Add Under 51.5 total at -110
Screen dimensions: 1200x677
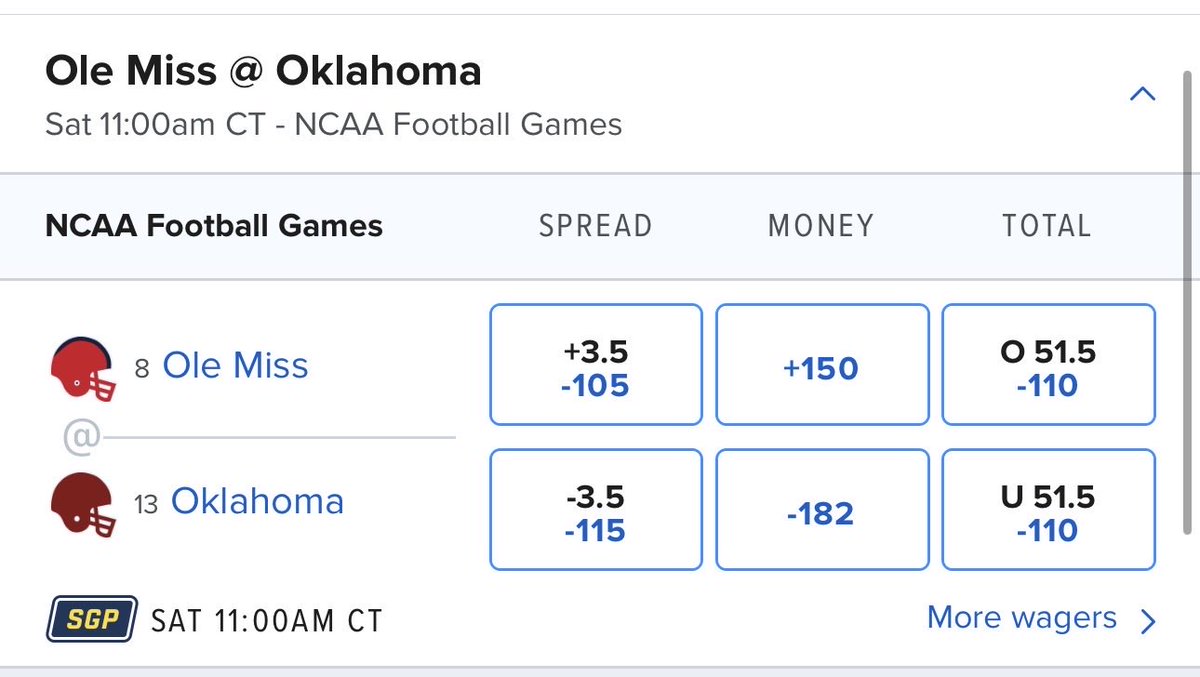1049,510
